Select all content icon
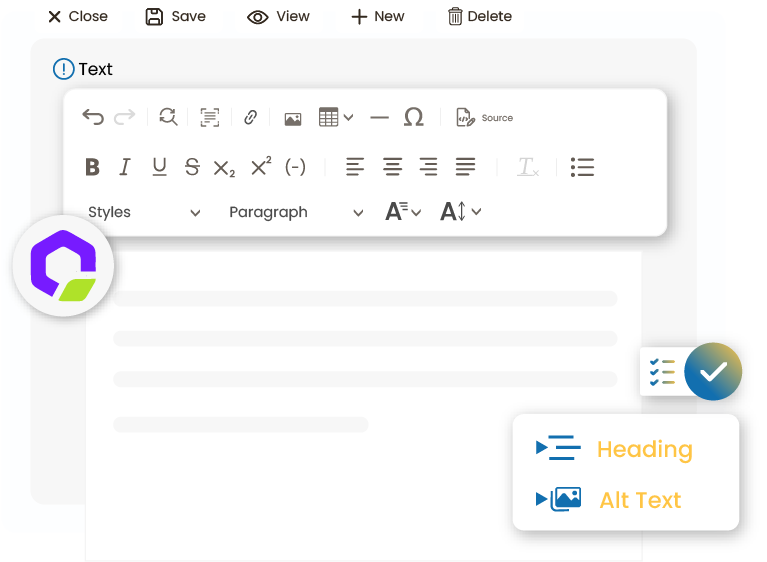Screen dimensions: 767x562 point(210,117)
